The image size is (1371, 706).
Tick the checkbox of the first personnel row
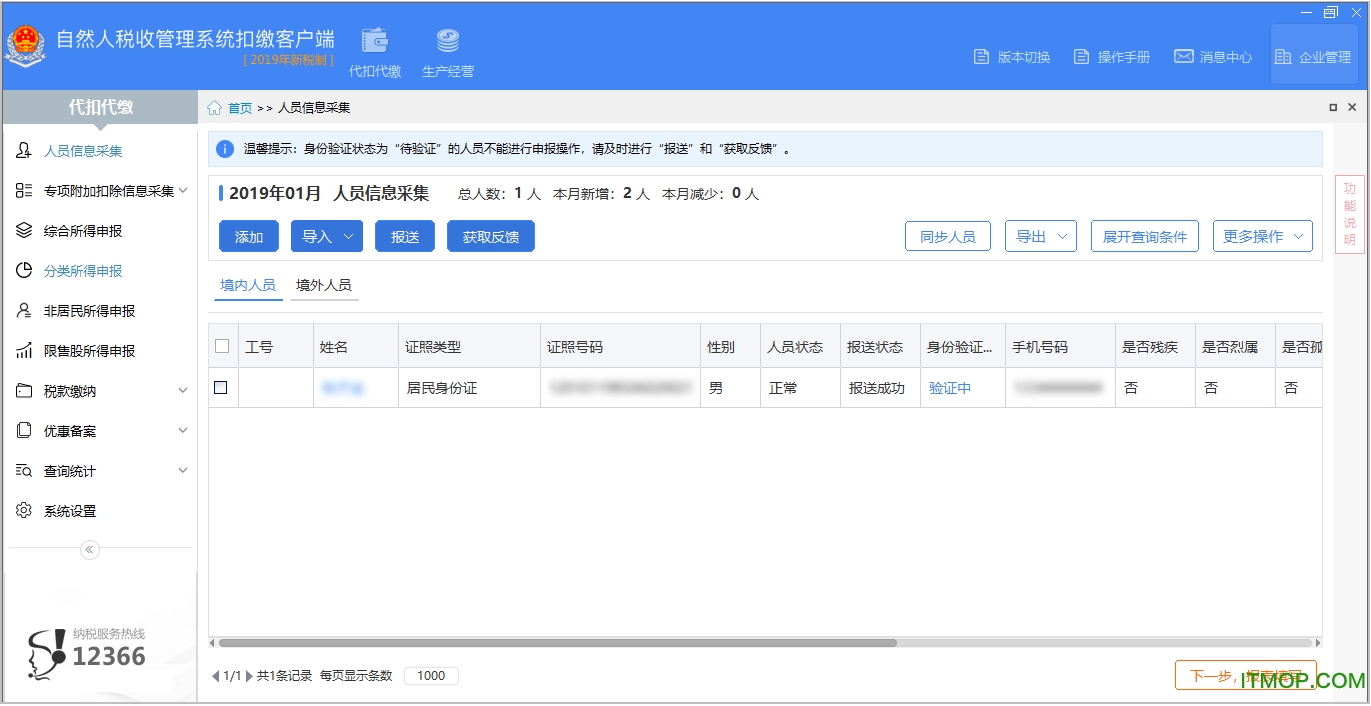point(221,387)
